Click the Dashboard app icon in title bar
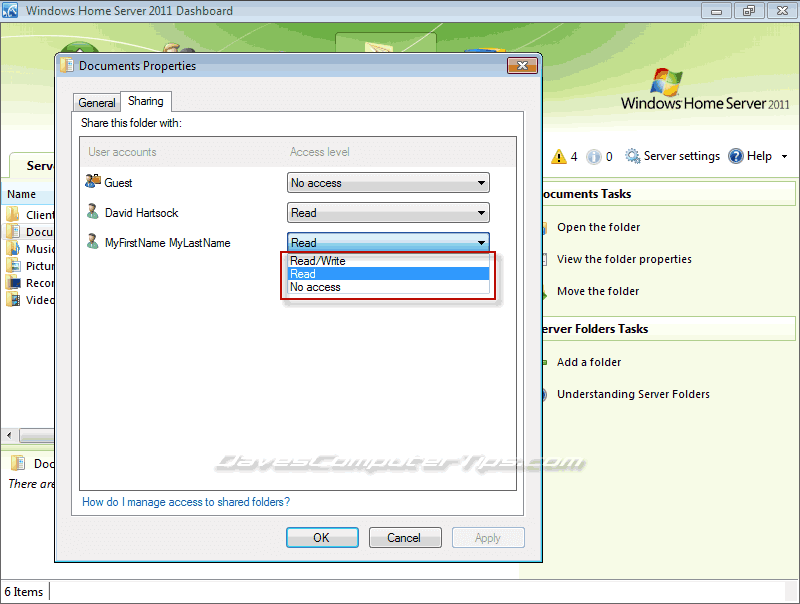 10,10
